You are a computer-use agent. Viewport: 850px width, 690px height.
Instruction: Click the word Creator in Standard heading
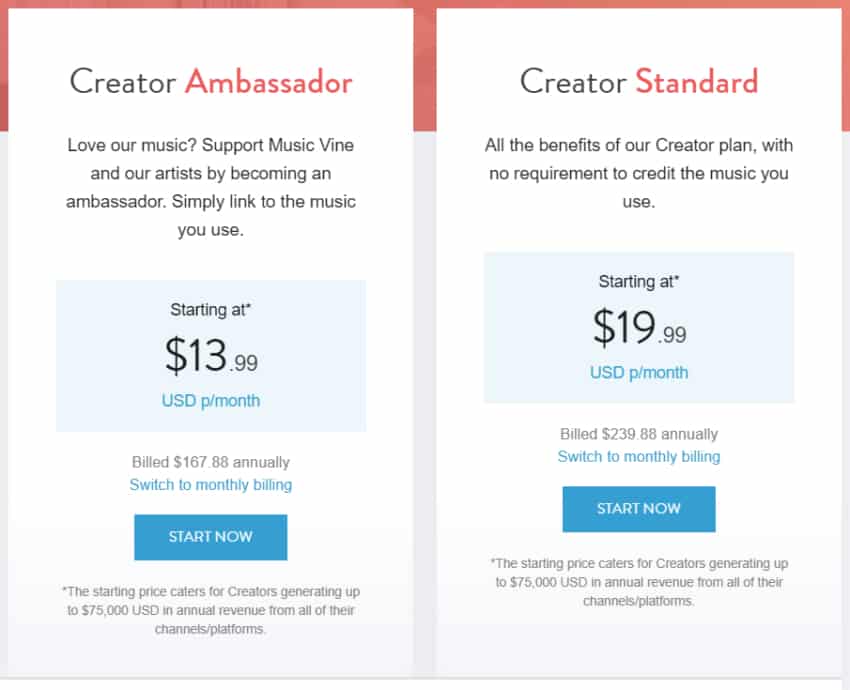click(x=573, y=82)
